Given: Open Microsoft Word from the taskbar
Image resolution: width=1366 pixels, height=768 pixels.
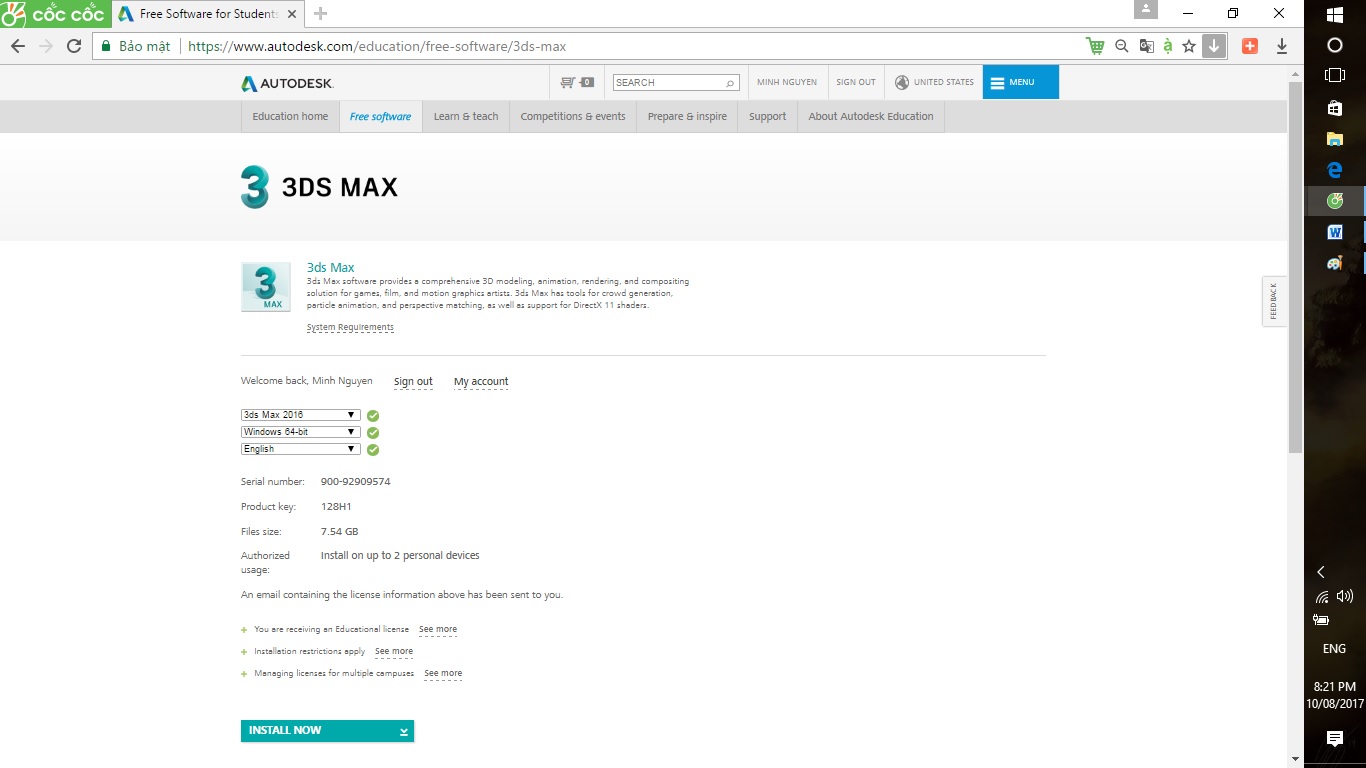Looking at the screenshot, I should click(1334, 232).
